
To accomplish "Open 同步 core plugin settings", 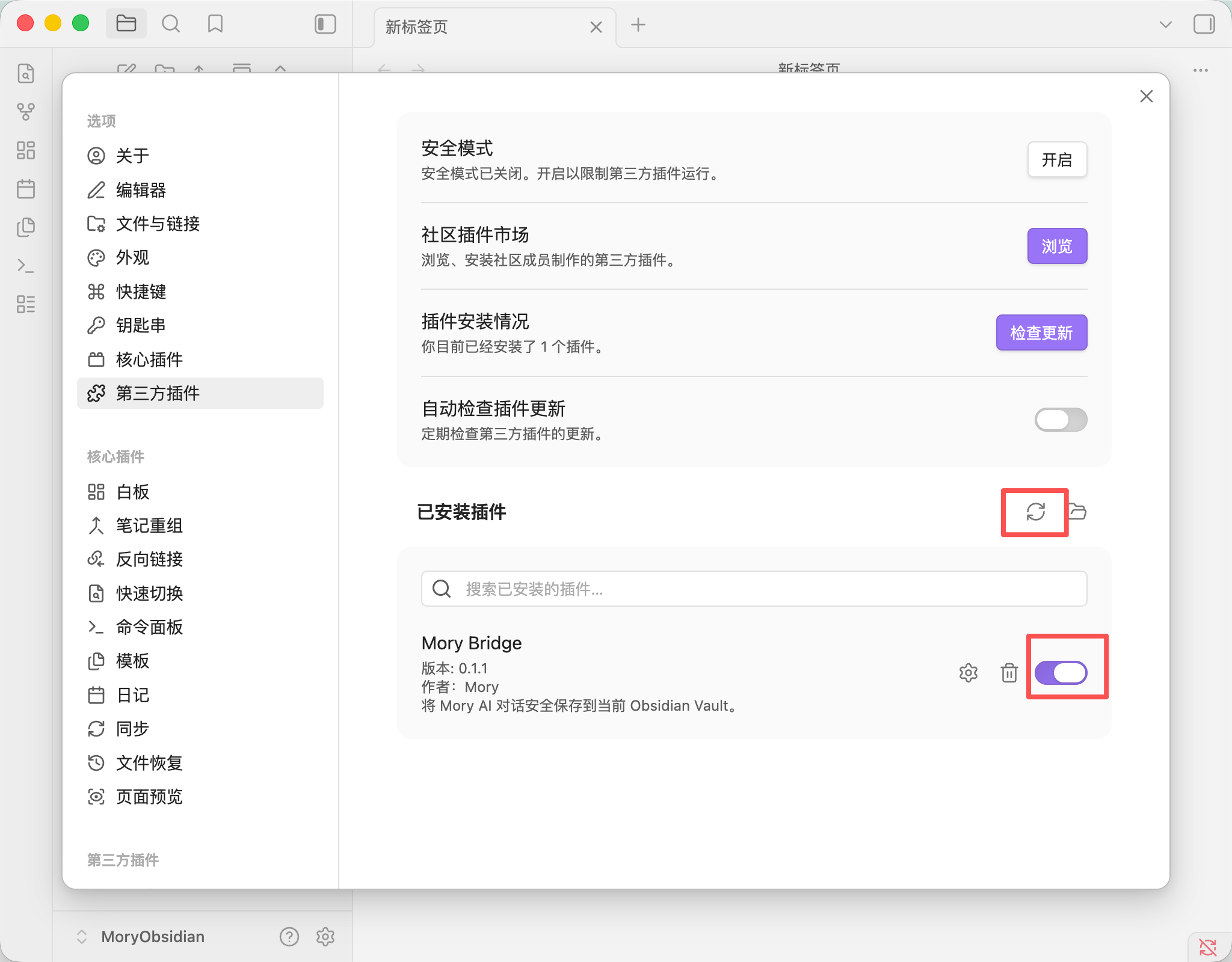I will [200, 729].
